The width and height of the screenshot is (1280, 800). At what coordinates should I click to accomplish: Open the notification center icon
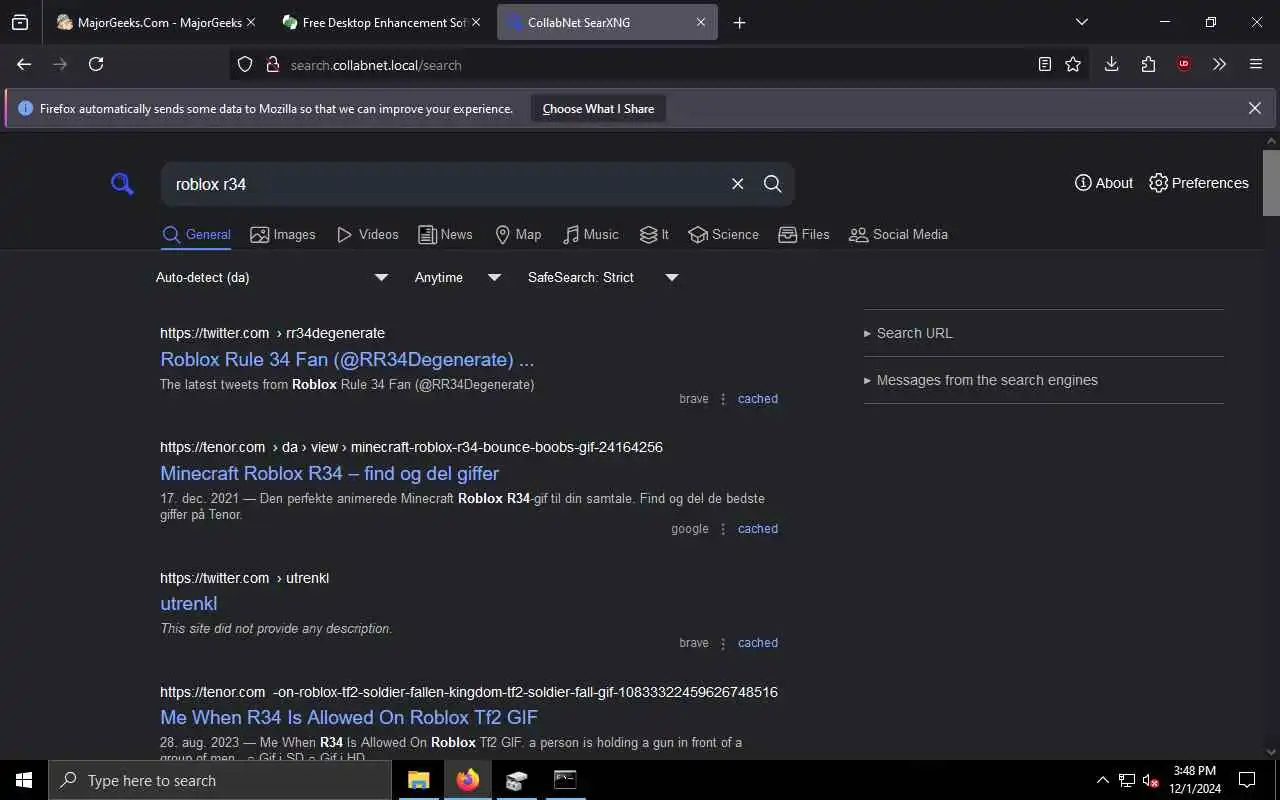[1247, 780]
